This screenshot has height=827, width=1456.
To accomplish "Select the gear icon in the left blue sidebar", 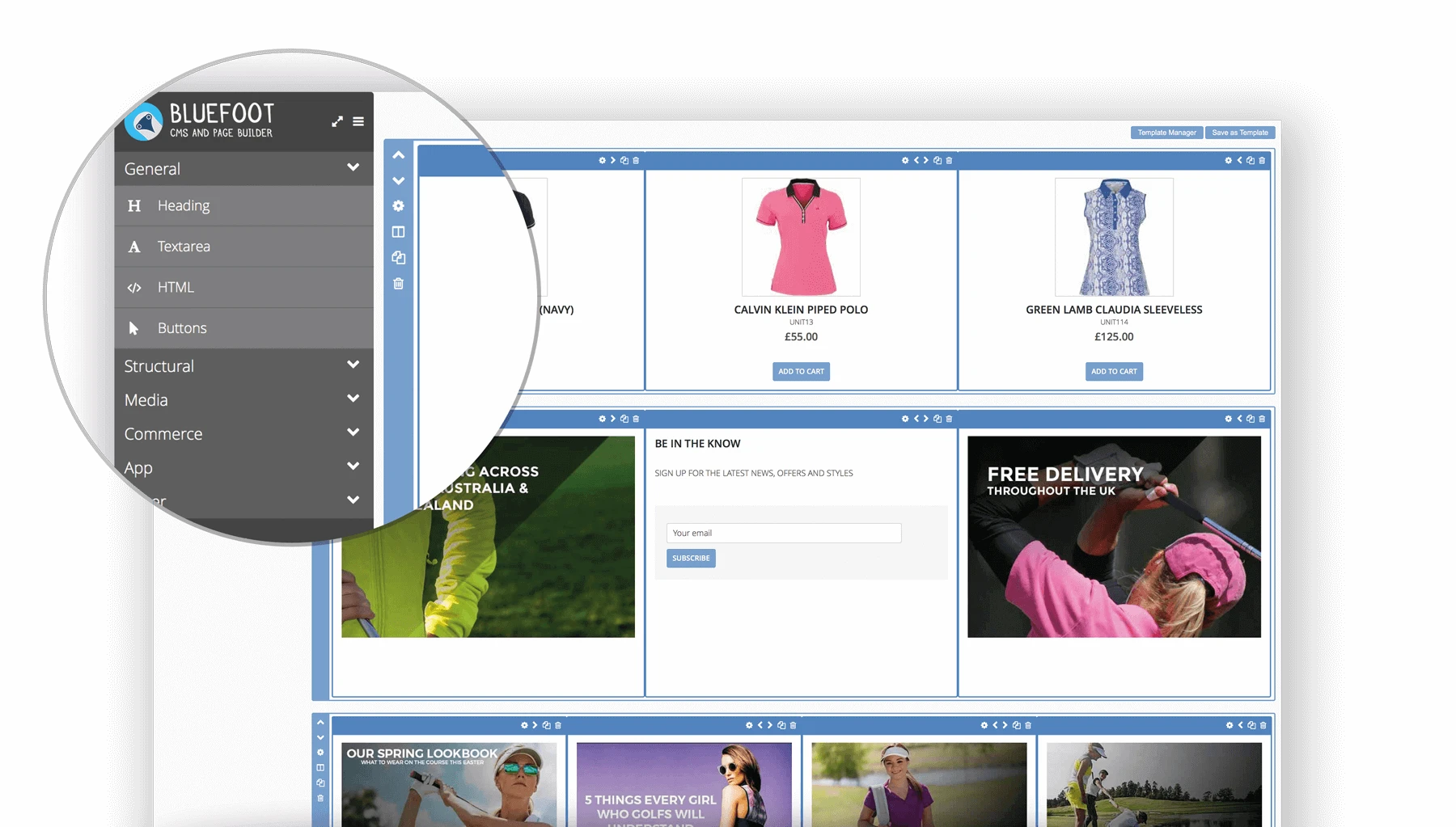I will (x=397, y=206).
